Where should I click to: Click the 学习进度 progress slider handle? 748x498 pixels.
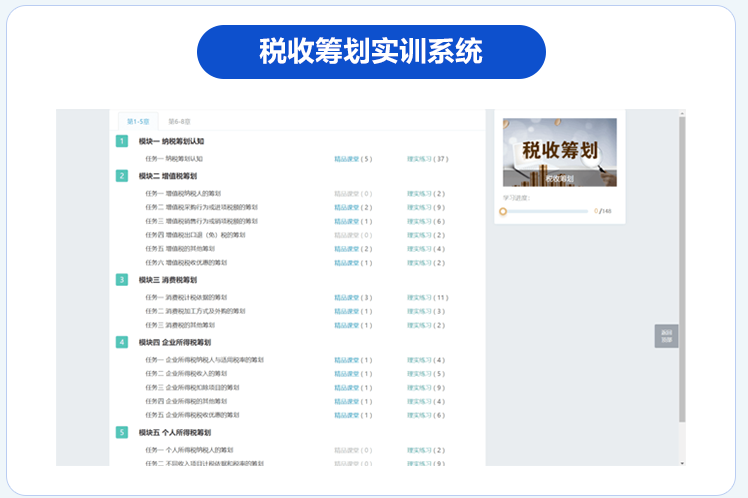(x=503, y=211)
